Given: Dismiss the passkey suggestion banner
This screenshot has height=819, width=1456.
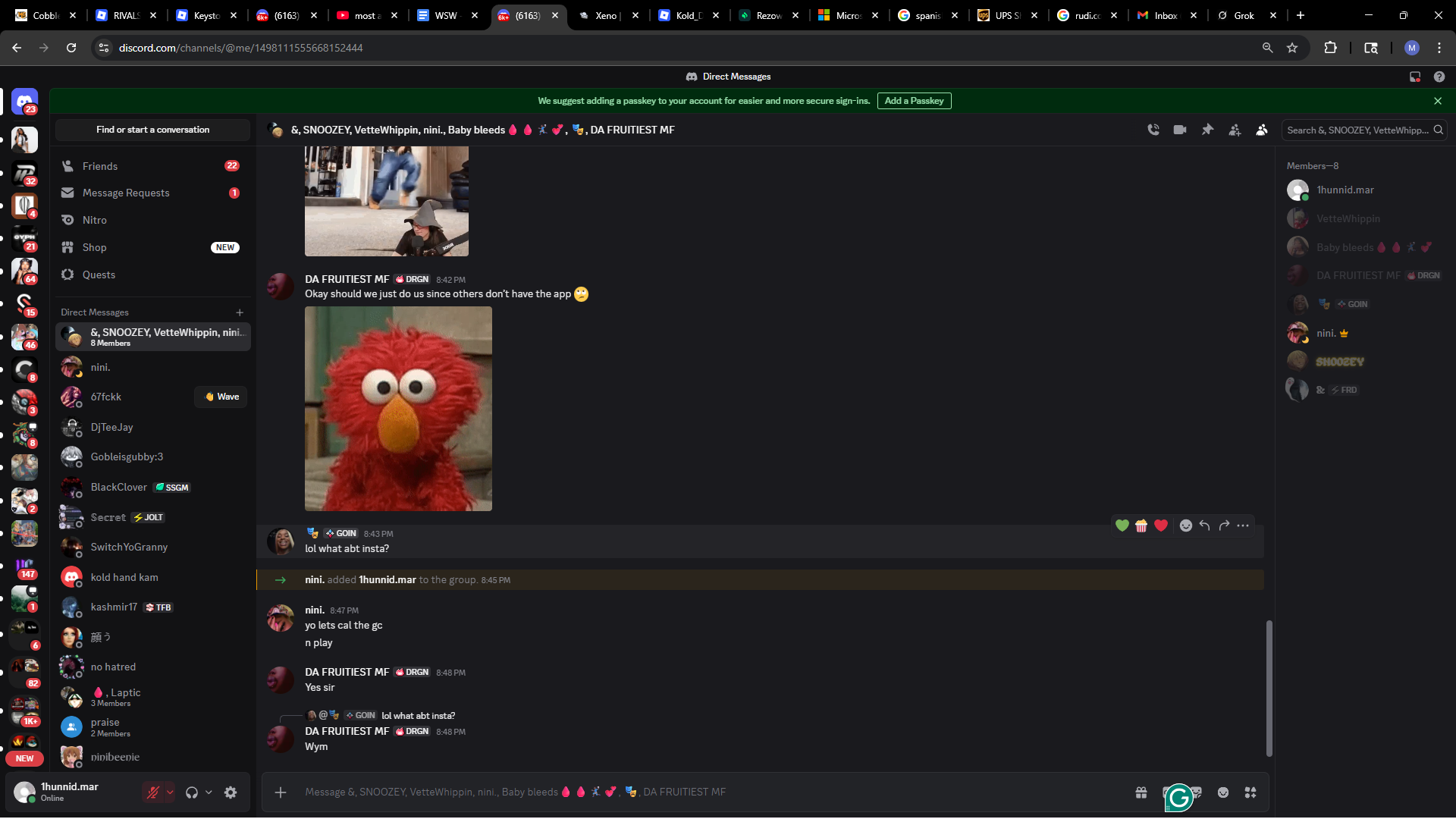Looking at the screenshot, I should (1438, 101).
